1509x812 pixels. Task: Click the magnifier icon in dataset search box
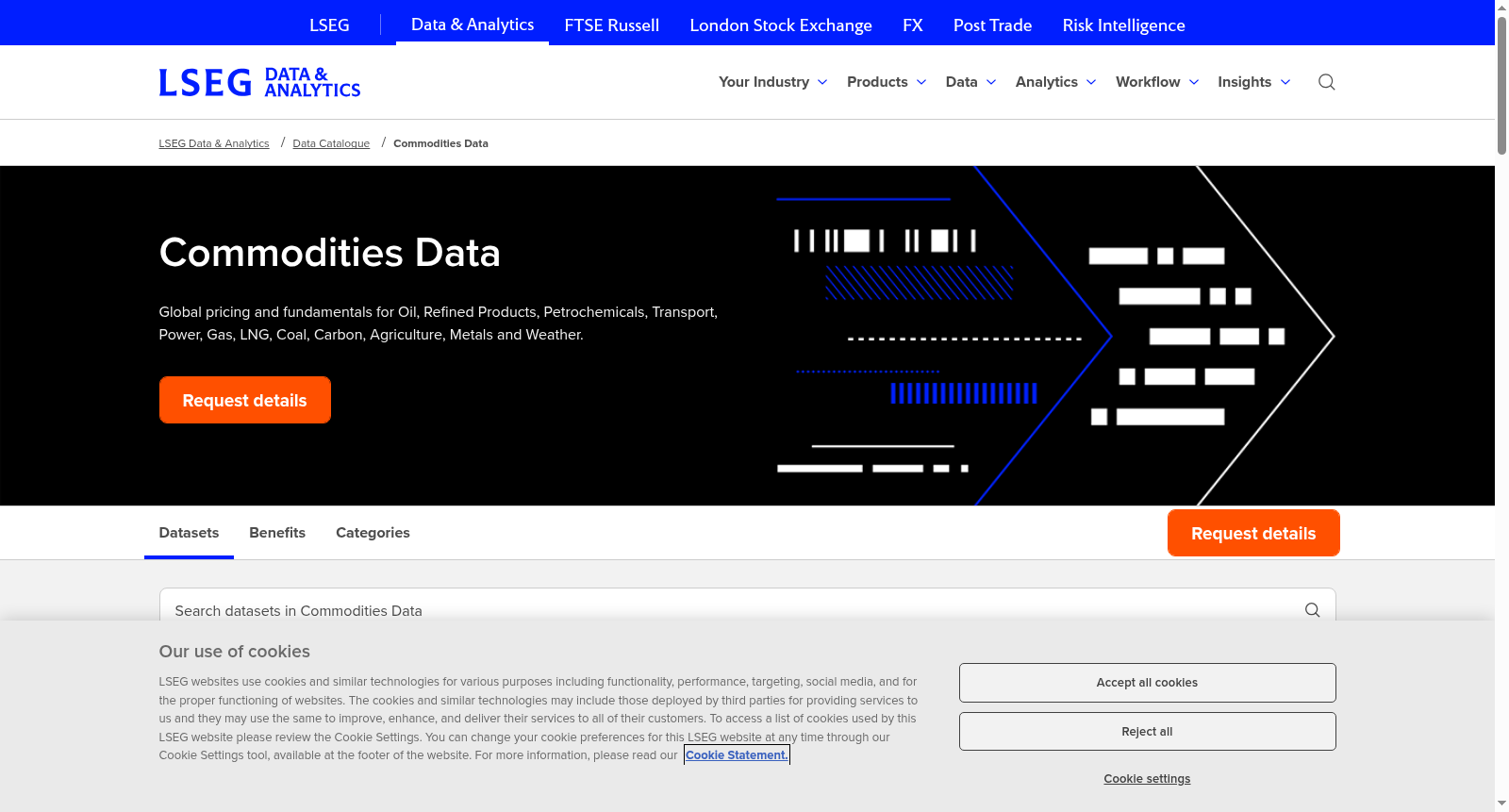coord(1312,610)
